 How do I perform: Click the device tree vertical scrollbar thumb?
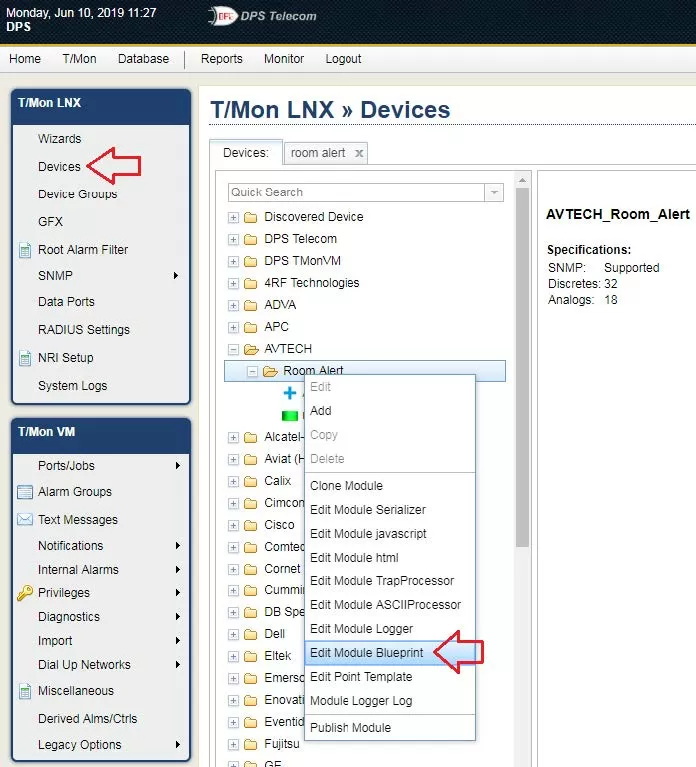coord(522,368)
